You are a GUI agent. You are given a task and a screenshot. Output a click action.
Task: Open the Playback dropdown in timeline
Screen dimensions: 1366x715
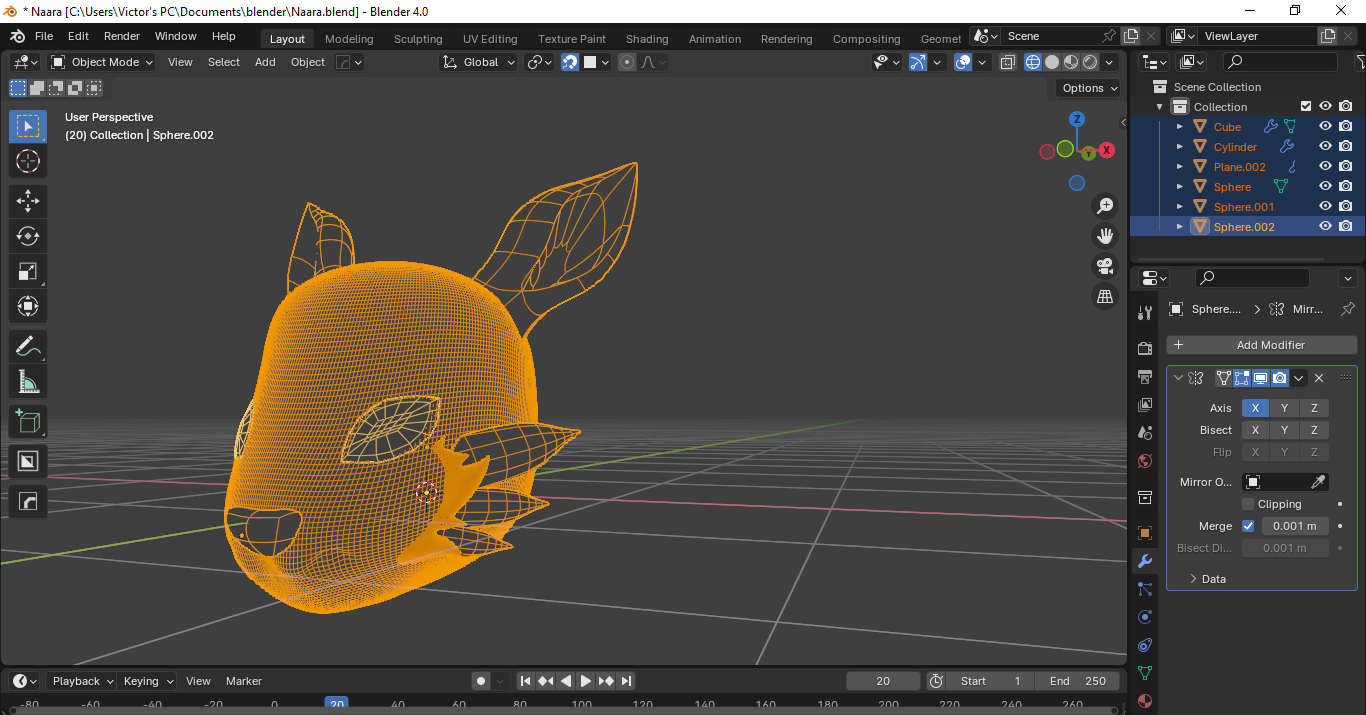82,681
